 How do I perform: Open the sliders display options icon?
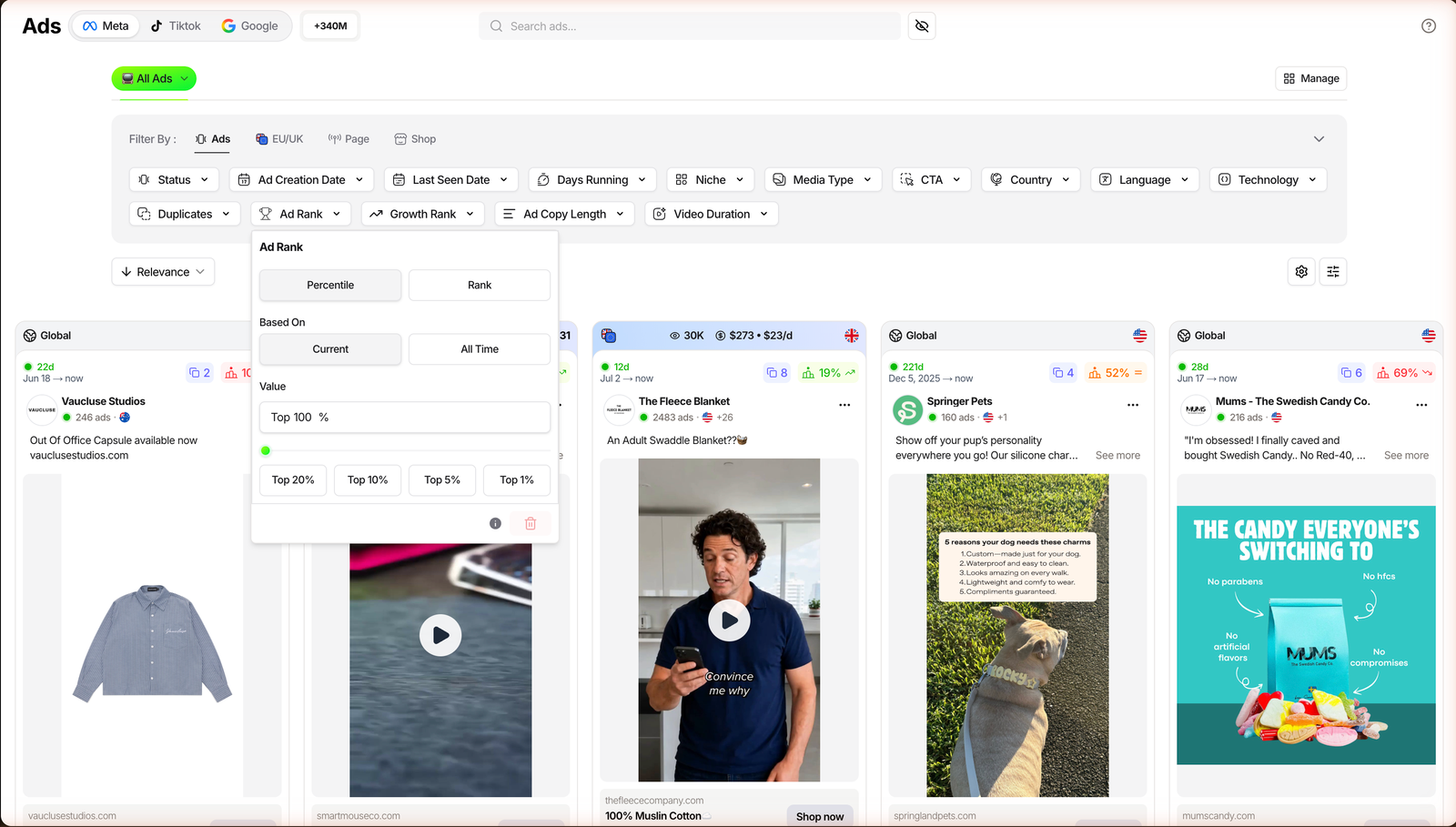[x=1333, y=271]
